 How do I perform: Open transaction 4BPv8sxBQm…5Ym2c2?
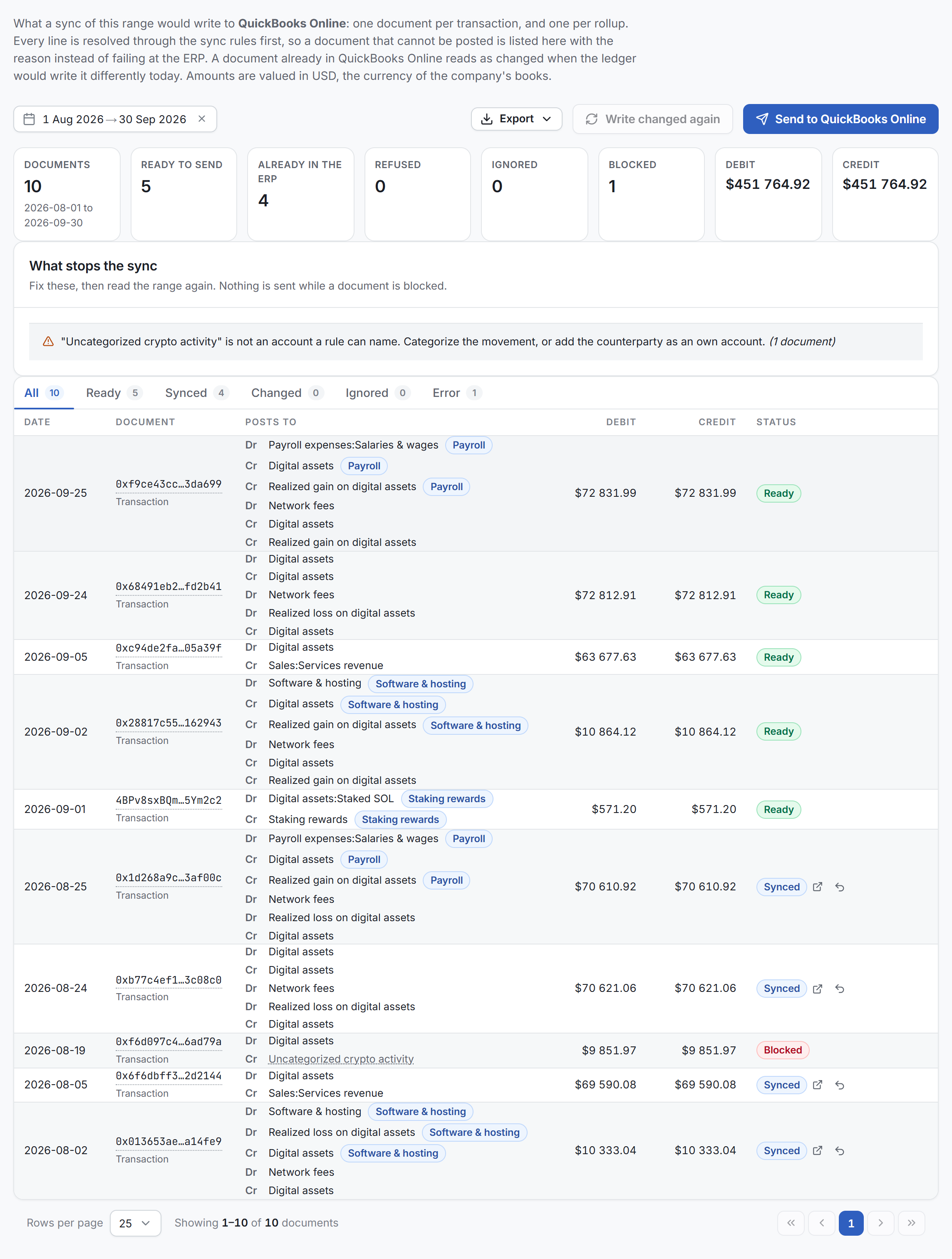click(x=169, y=800)
